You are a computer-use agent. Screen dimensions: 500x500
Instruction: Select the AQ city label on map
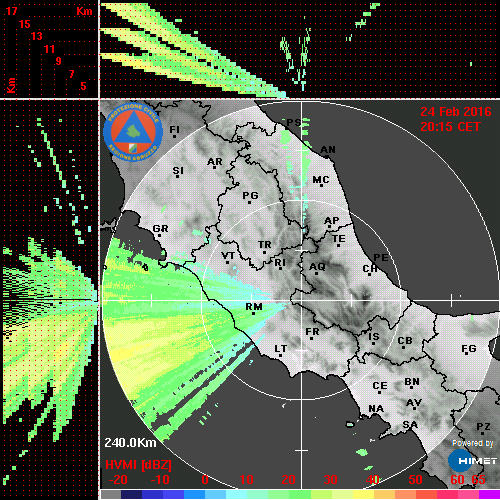coord(317,267)
